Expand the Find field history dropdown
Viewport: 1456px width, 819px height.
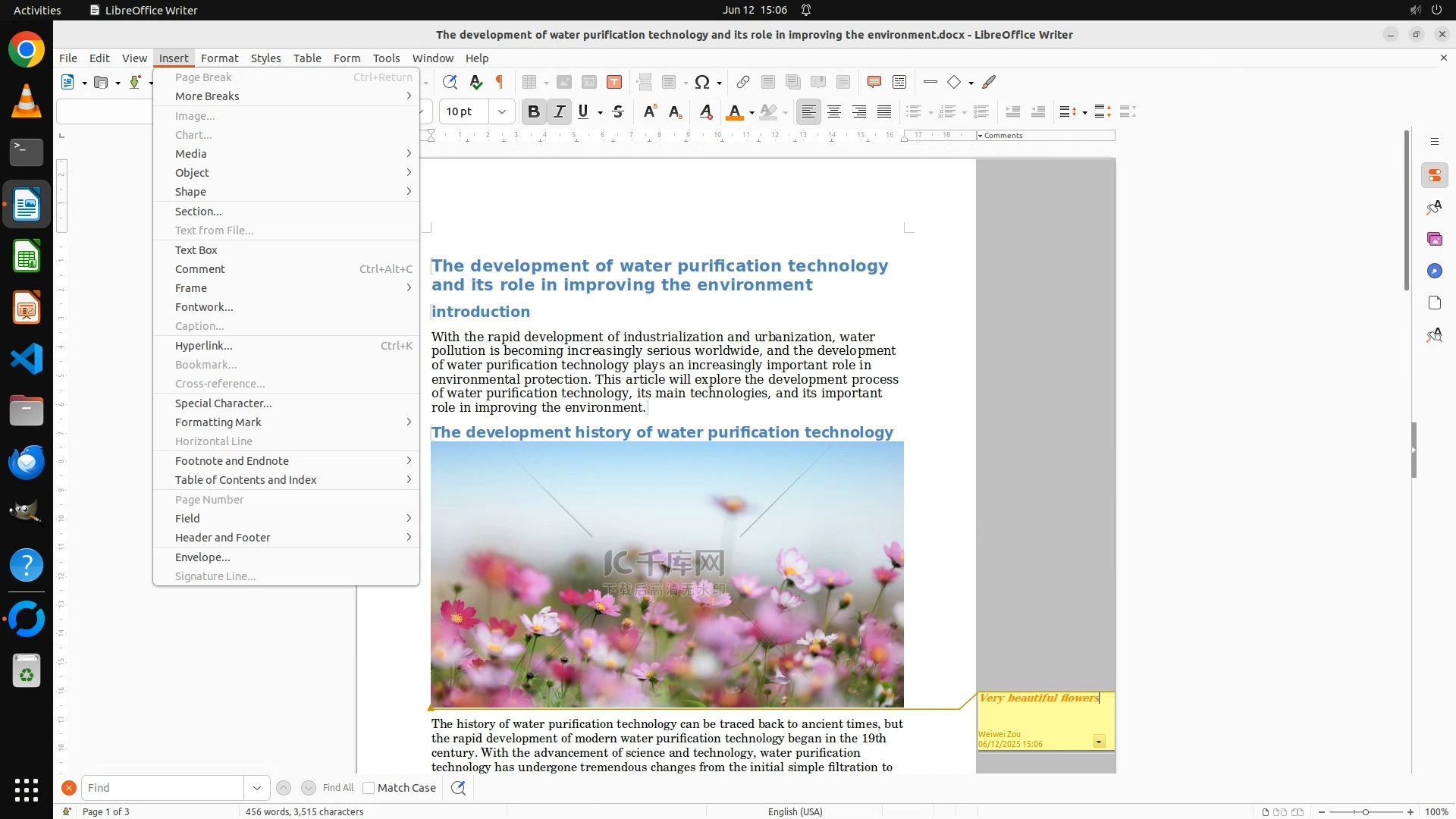(x=256, y=788)
